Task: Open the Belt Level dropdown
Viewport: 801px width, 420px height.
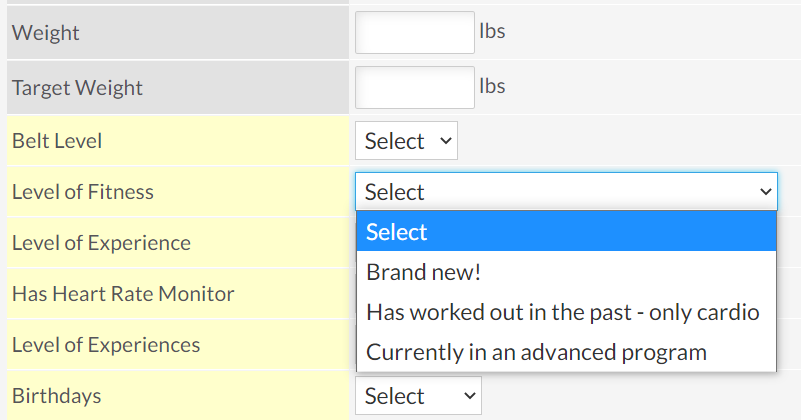Action: [x=406, y=141]
